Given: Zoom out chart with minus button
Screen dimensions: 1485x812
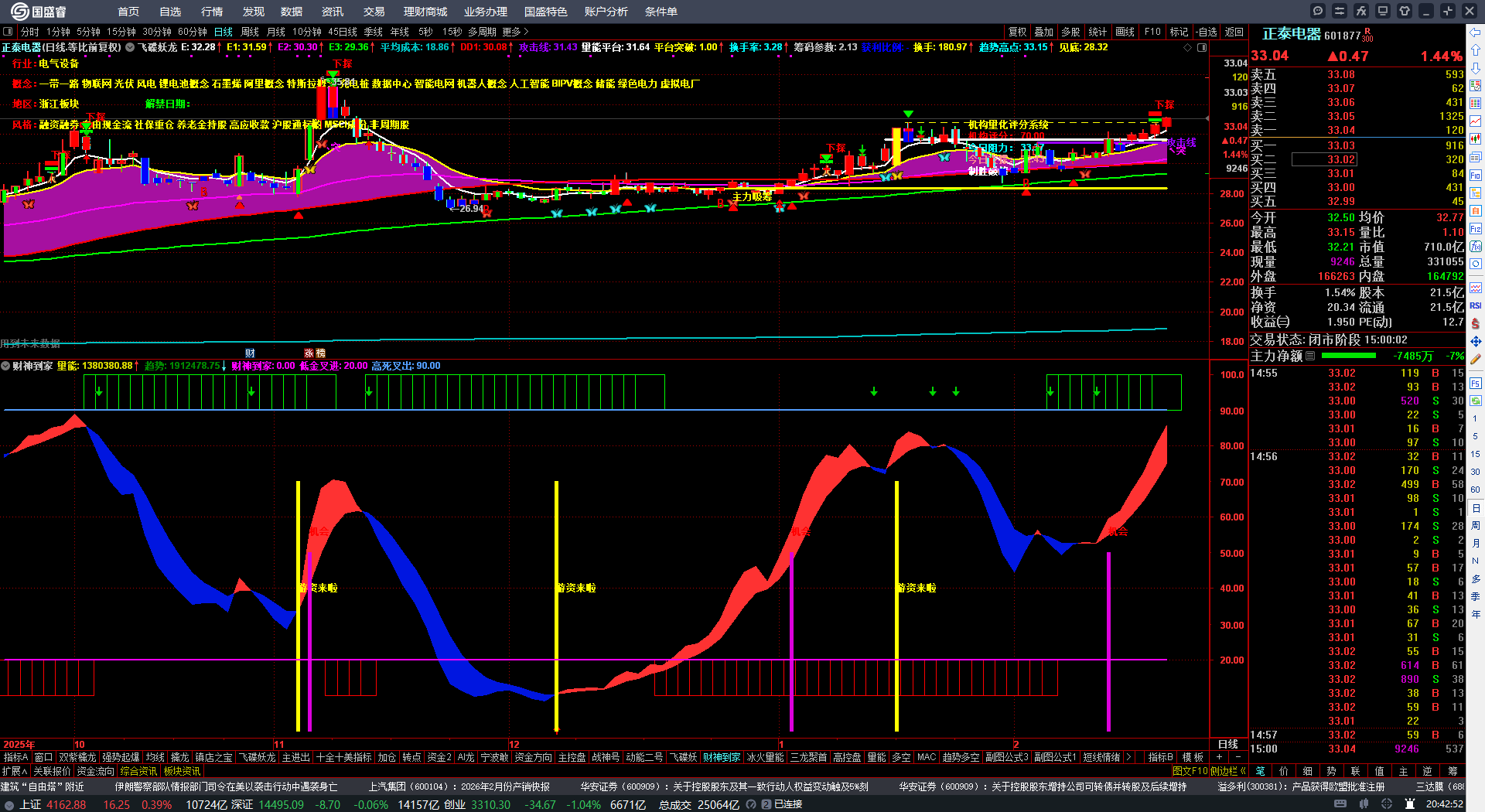Looking at the screenshot, I should [1237, 757].
